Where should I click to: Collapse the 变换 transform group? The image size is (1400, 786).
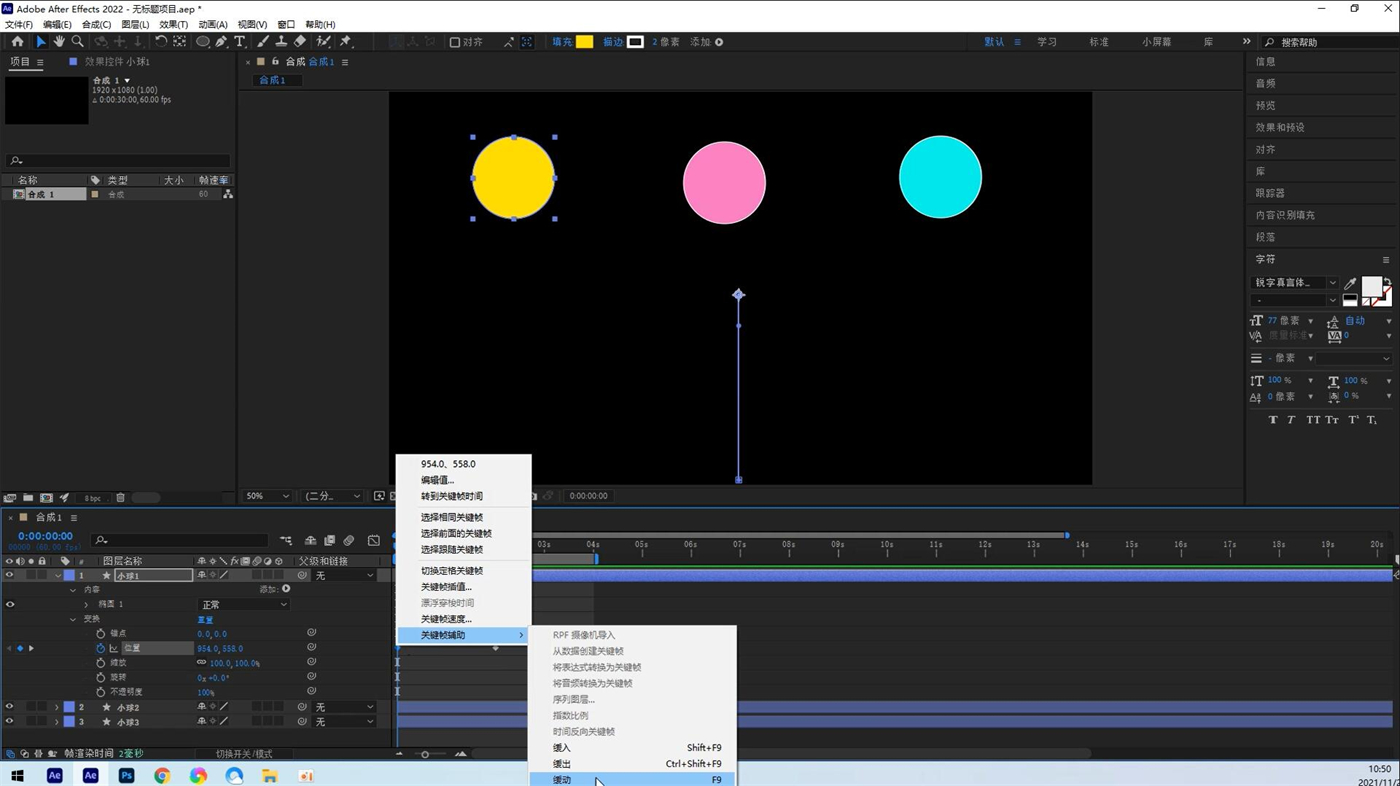click(x=73, y=619)
